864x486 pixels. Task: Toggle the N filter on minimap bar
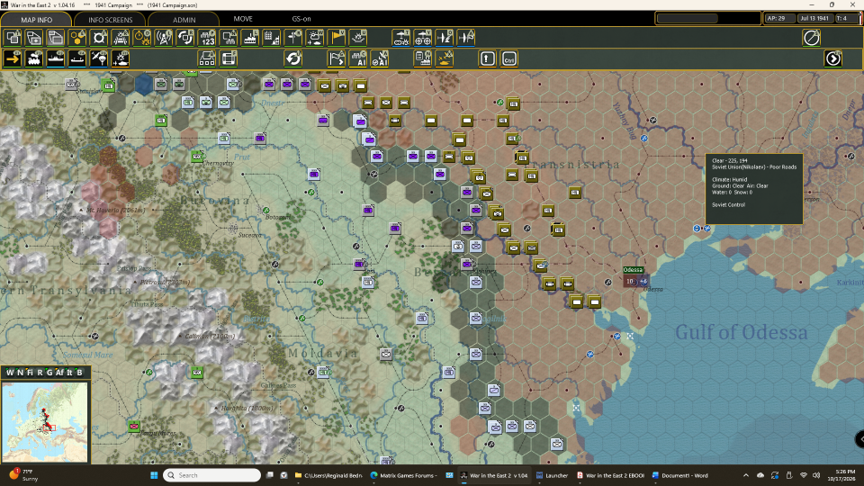pyautogui.click(x=20, y=372)
